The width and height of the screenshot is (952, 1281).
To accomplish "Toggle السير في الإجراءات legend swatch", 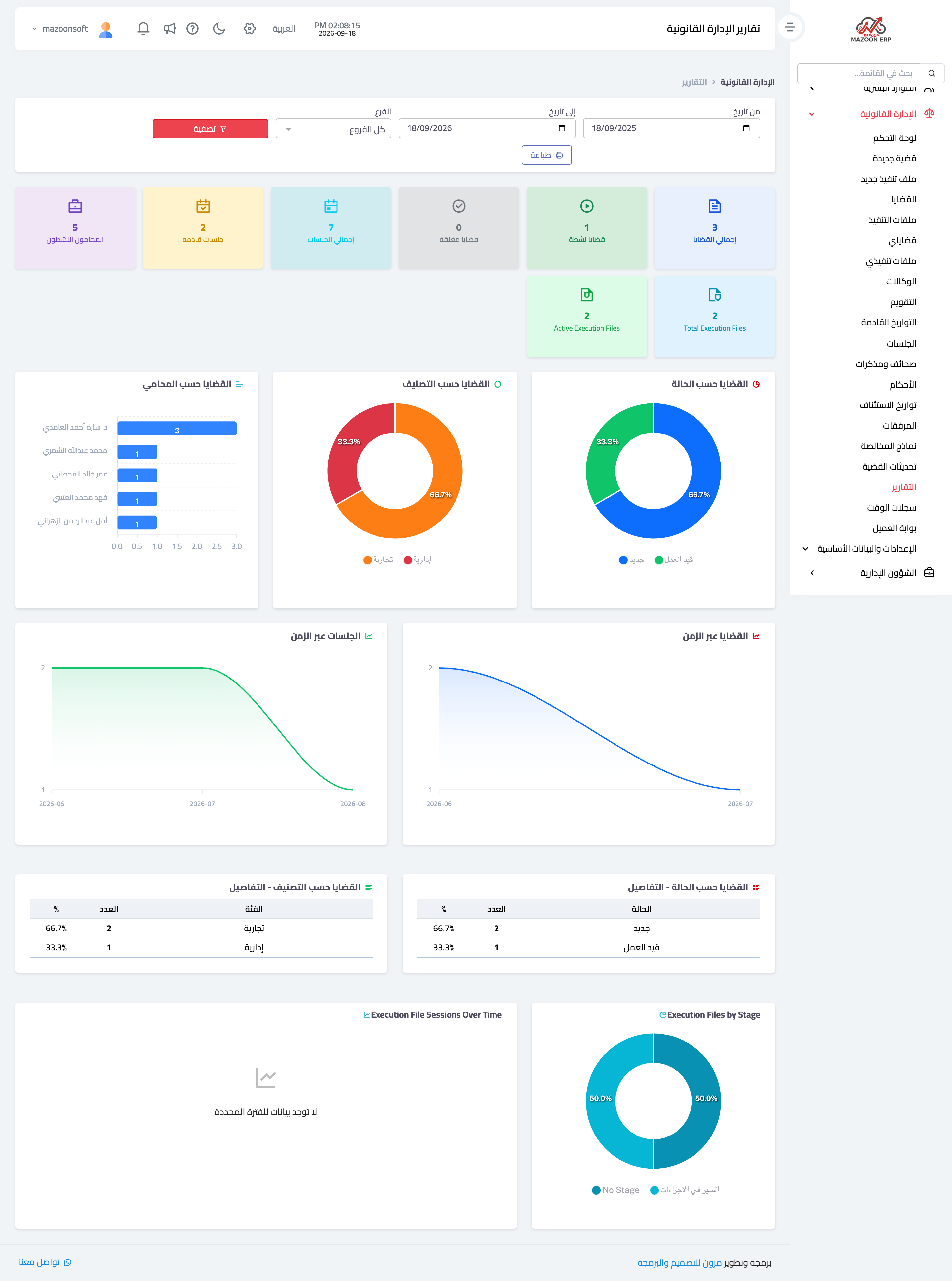I will click(x=654, y=1190).
